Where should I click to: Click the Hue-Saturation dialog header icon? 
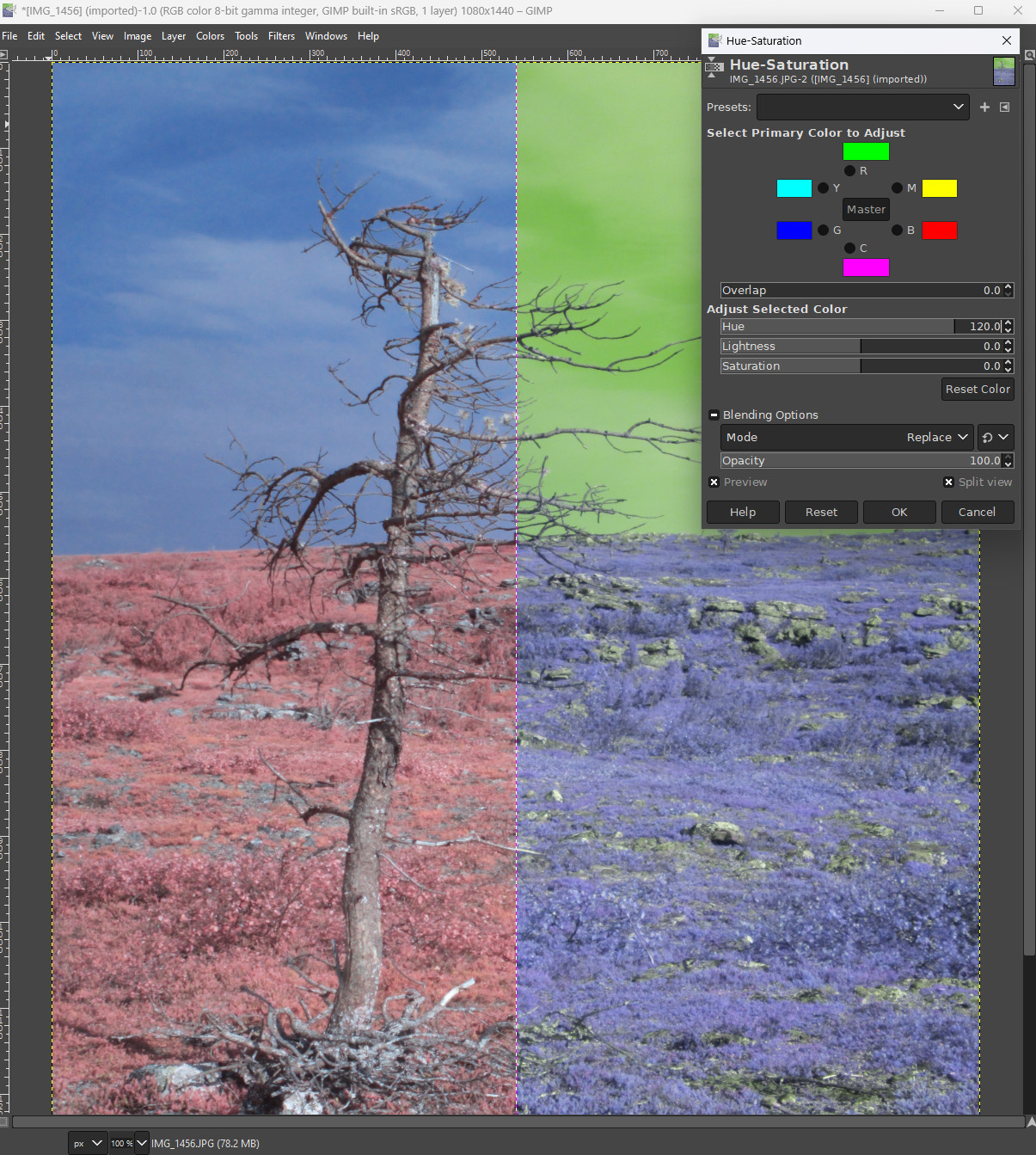pos(714,68)
